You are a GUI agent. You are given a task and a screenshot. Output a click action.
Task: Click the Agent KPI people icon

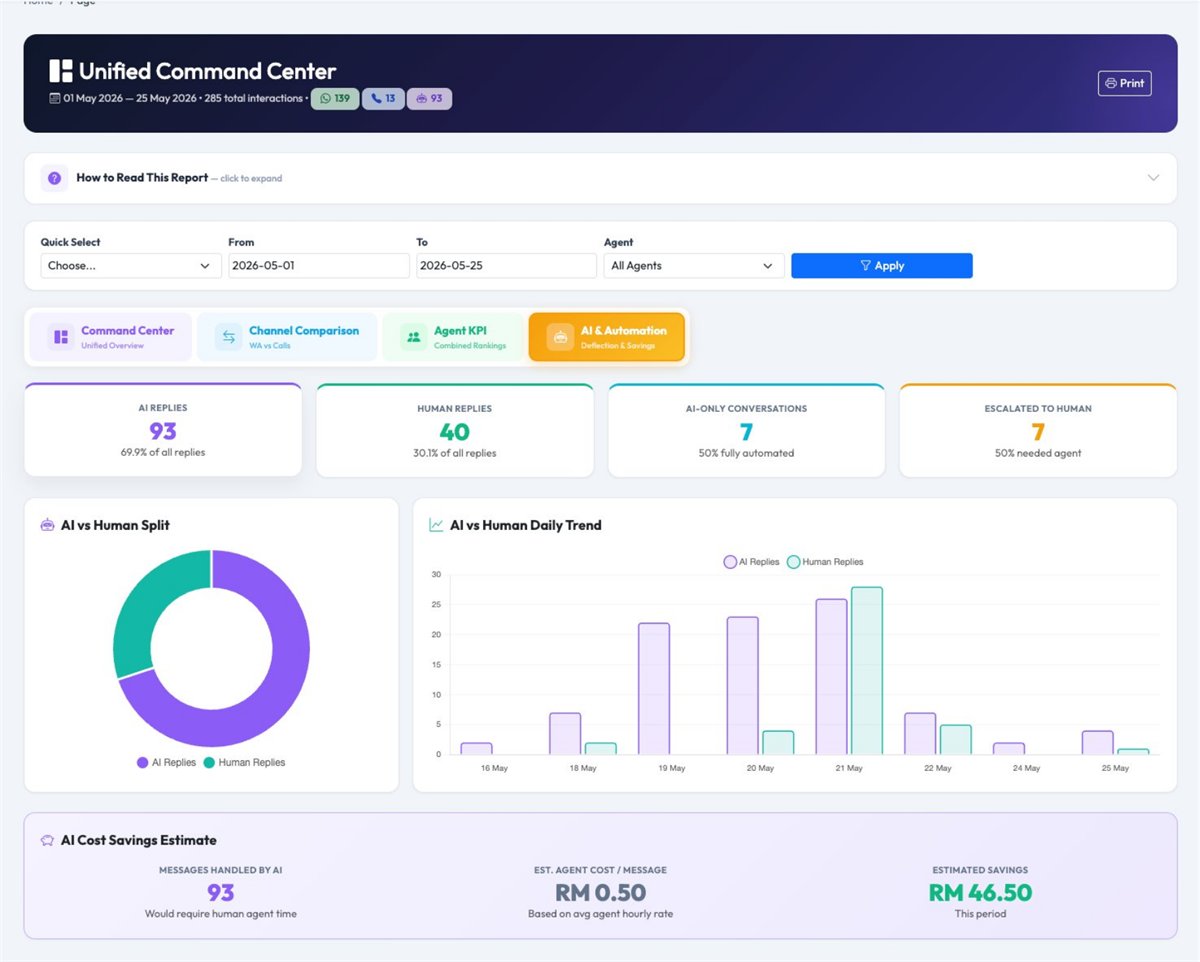[x=414, y=337]
